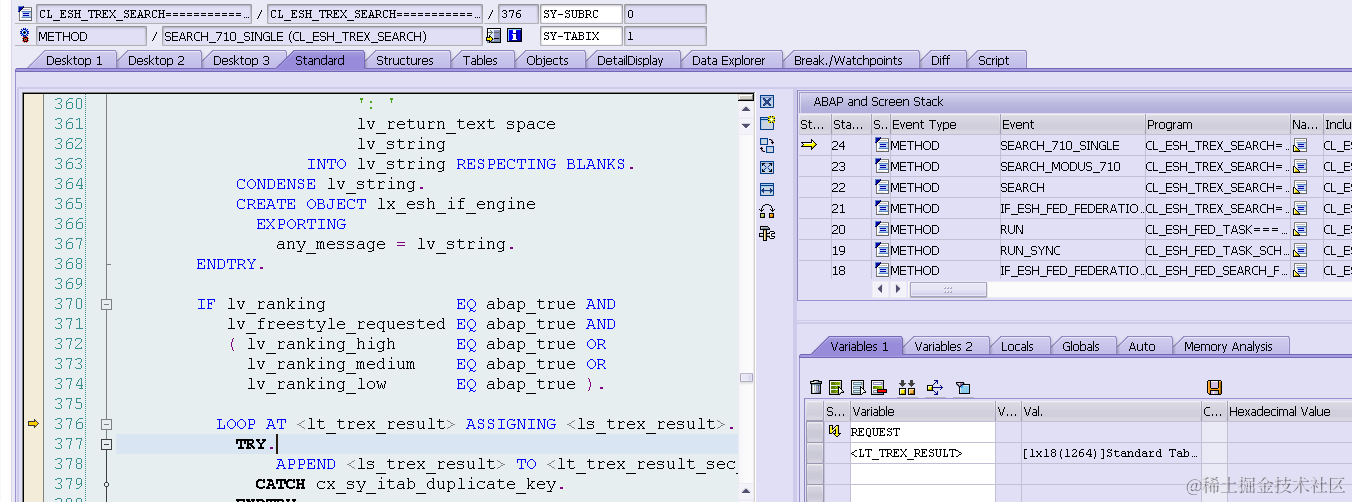Click the layout icon in Variables toolbar

[x=963, y=388]
